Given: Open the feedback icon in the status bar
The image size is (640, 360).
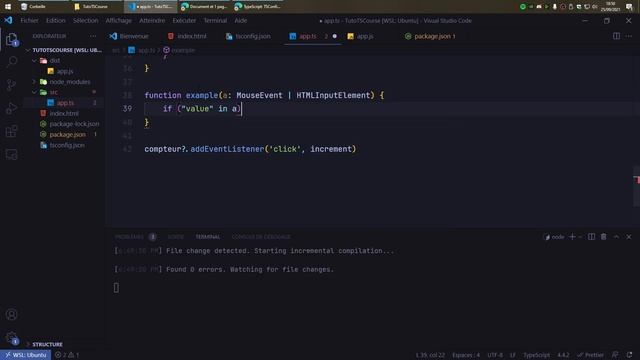Looking at the screenshot, I should [x=615, y=355].
